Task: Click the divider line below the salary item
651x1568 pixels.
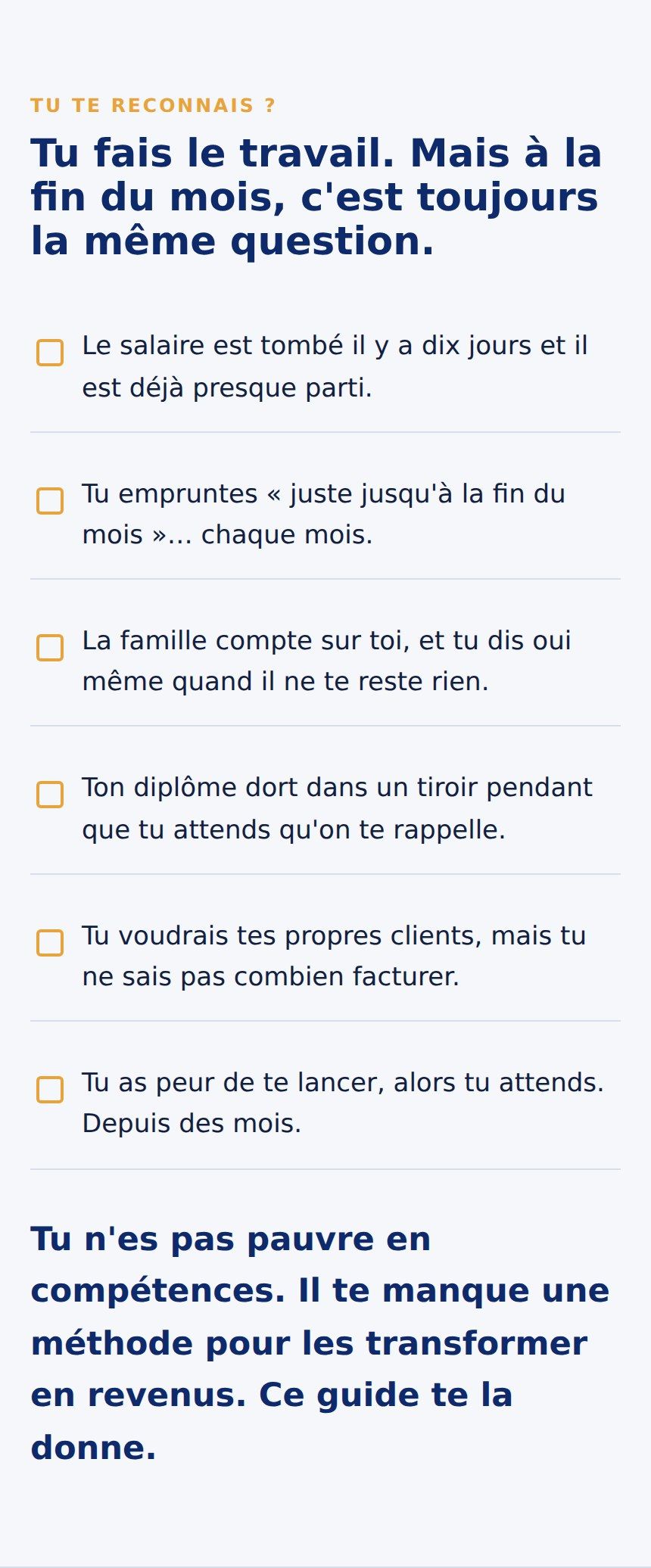Action: (x=325, y=432)
